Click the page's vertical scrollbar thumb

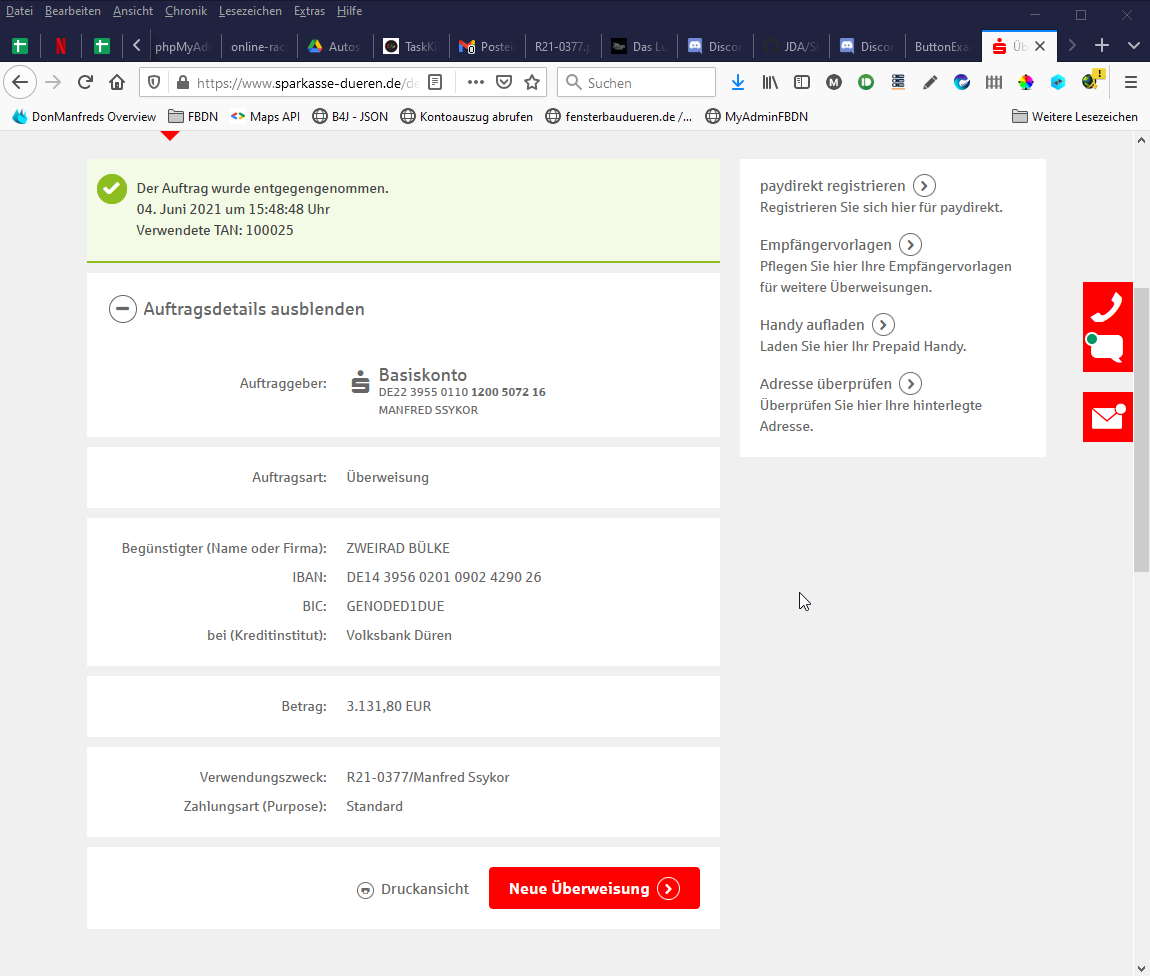(1141, 430)
